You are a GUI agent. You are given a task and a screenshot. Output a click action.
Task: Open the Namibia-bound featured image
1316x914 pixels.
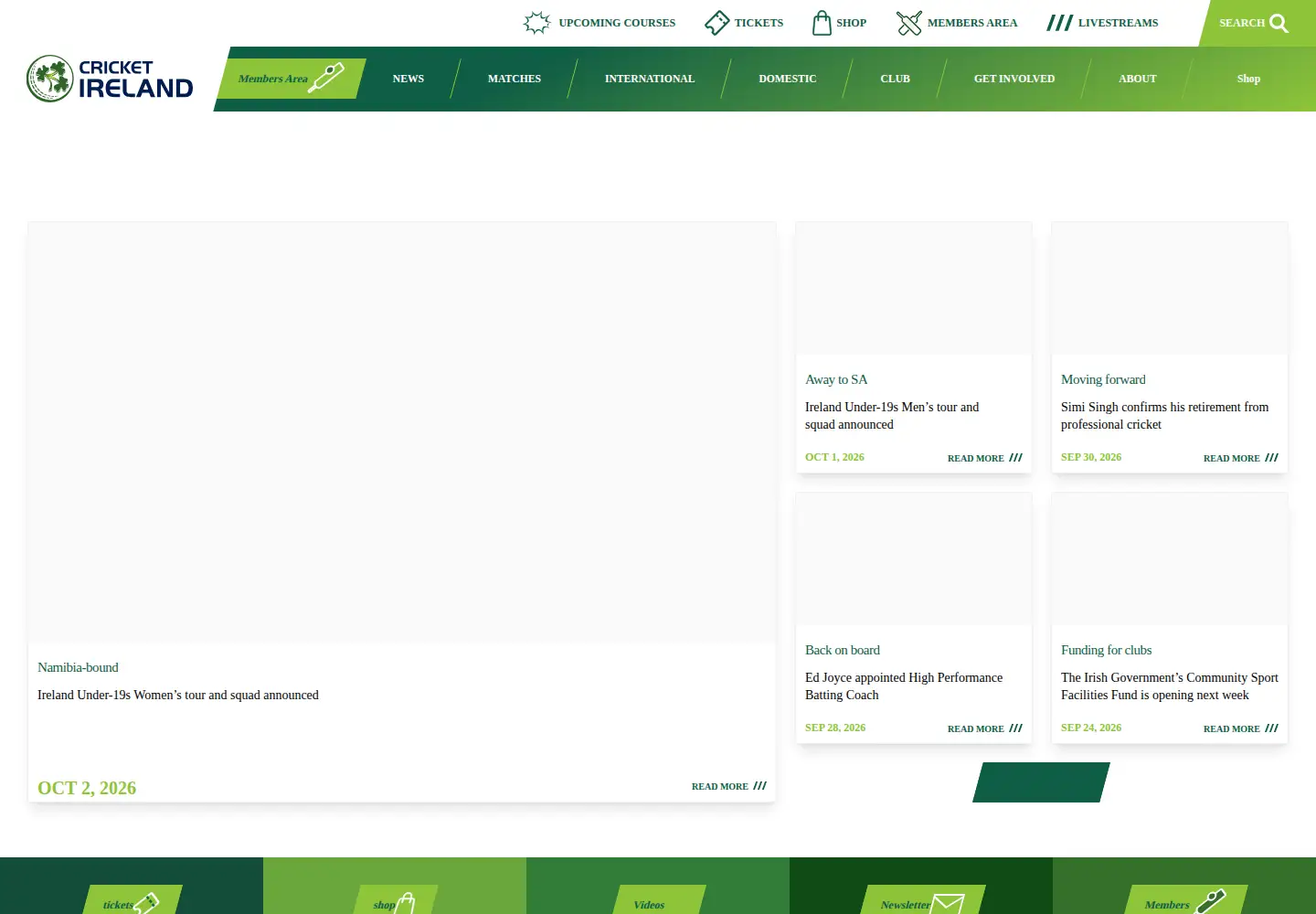[x=402, y=431]
